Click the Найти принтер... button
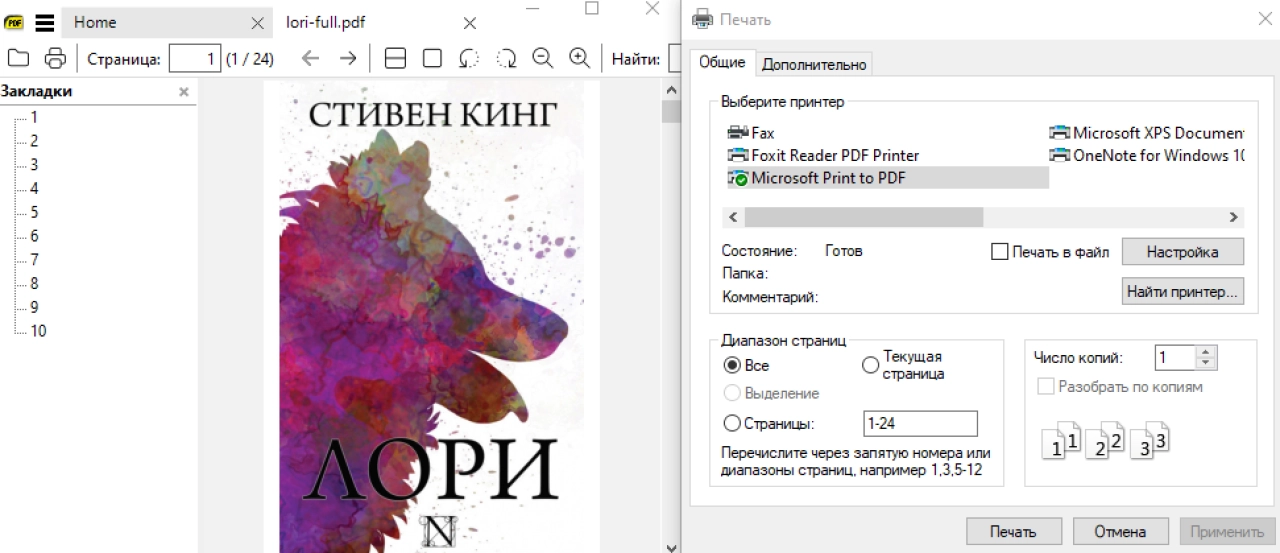The image size is (1280, 553). [x=1182, y=292]
